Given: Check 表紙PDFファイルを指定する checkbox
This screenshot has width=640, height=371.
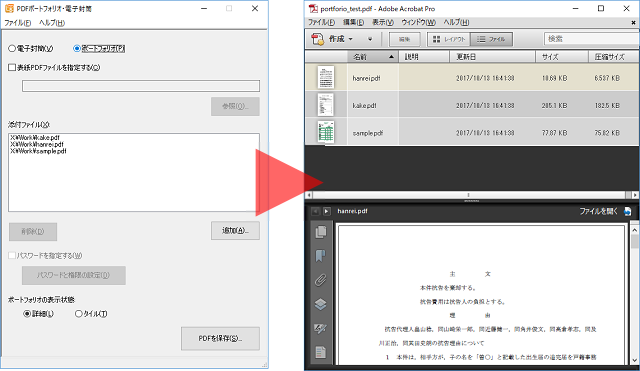Looking at the screenshot, I should click(12, 67).
